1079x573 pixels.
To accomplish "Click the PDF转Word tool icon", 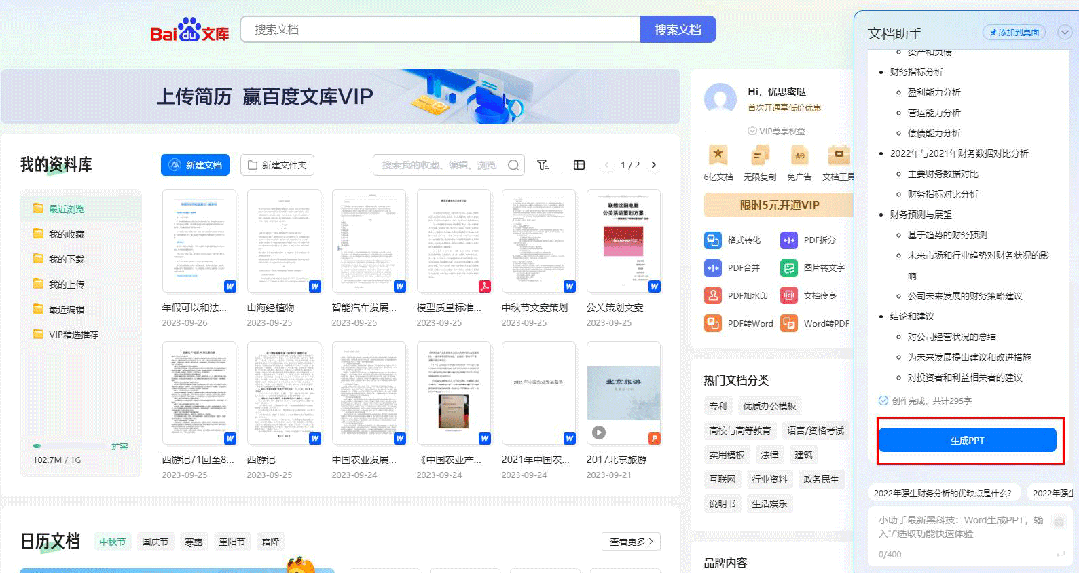I will coord(713,324).
